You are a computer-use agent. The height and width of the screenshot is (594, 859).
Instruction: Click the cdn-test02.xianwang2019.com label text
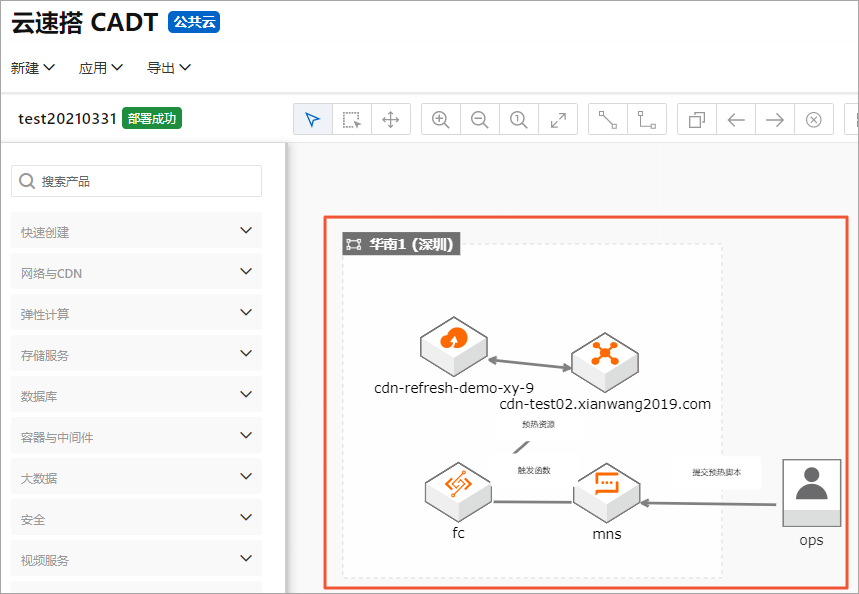[x=605, y=404]
